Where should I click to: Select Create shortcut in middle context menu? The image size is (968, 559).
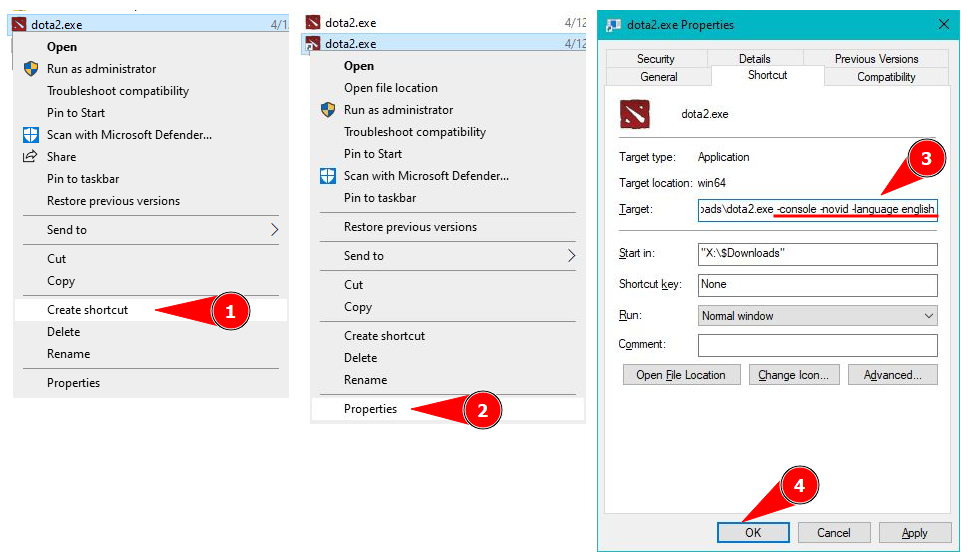pyautogui.click(x=384, y=336)
